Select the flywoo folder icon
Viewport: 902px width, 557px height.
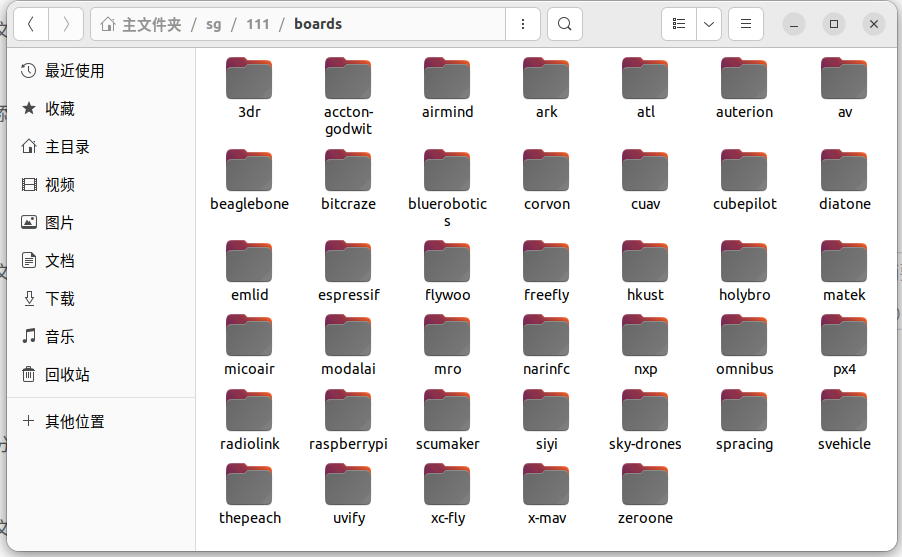[x=447, y=261]
